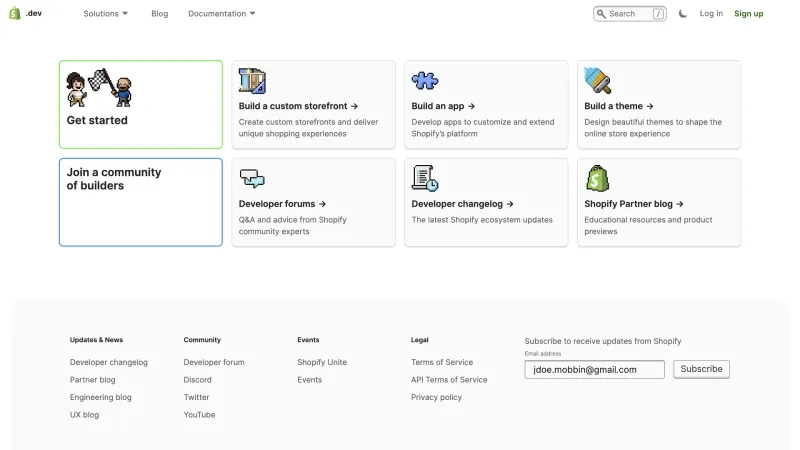The image size is (800, 450).
Task: Click the Log in link
Action: 711,13
